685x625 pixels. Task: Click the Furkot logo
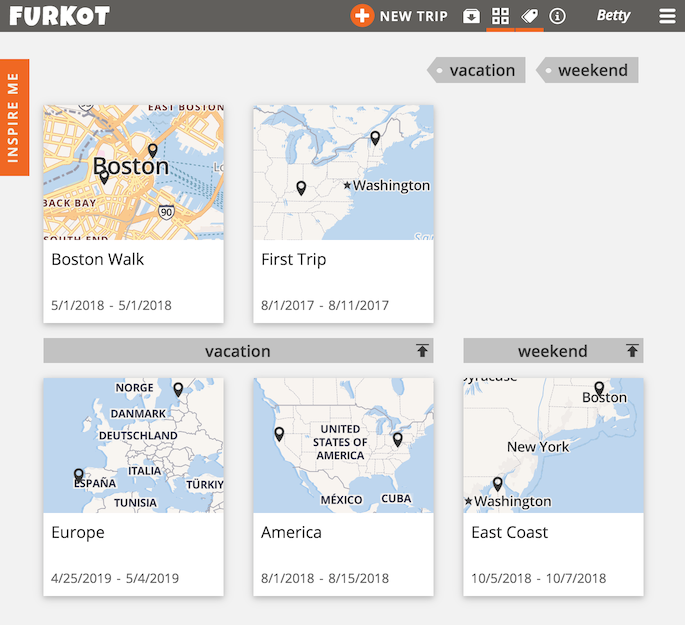(x=59, y=16)
